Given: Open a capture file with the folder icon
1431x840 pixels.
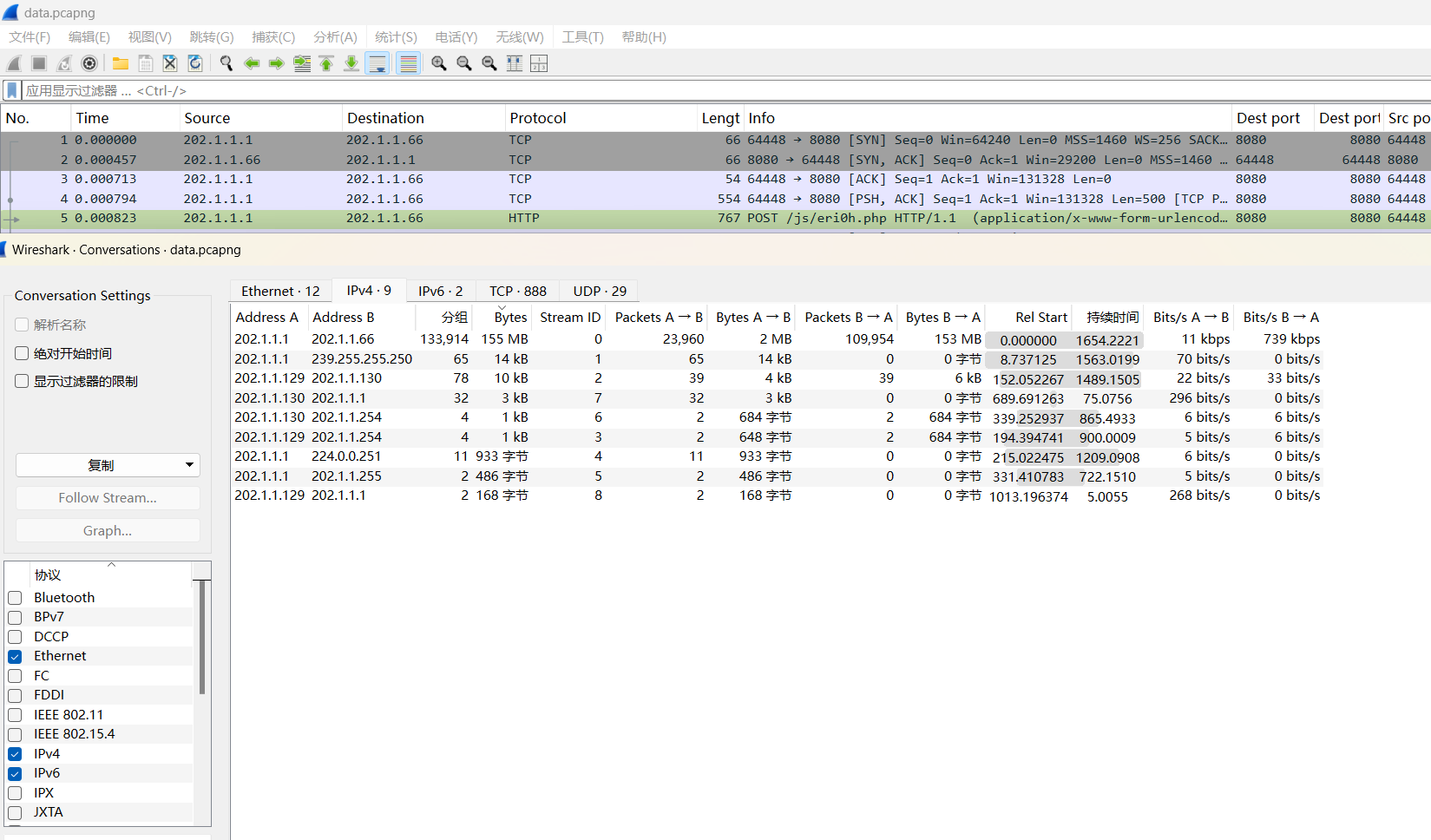Looking at the screenshot, I should click(121, 63).
